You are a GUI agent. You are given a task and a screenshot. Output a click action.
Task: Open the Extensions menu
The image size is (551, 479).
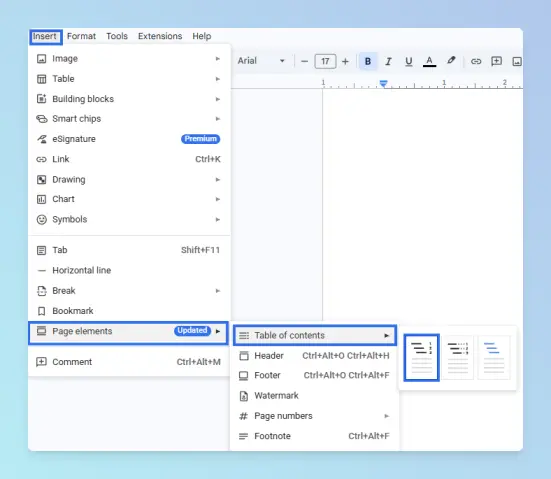click(160, 36)
